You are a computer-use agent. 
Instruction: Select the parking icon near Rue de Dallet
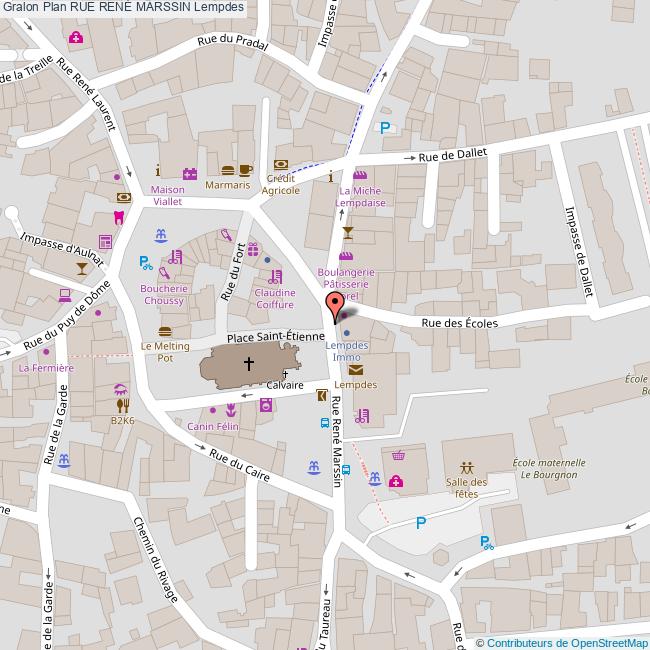(x=385, y=127)
